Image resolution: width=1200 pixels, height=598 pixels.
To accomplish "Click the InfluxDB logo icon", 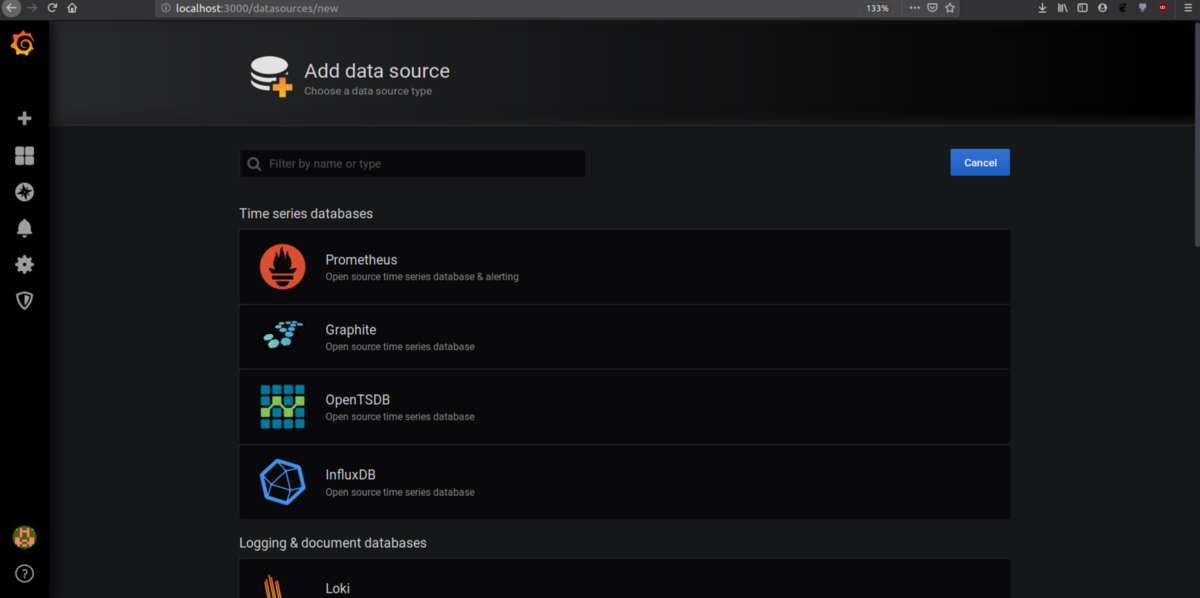I will point(283,481).
